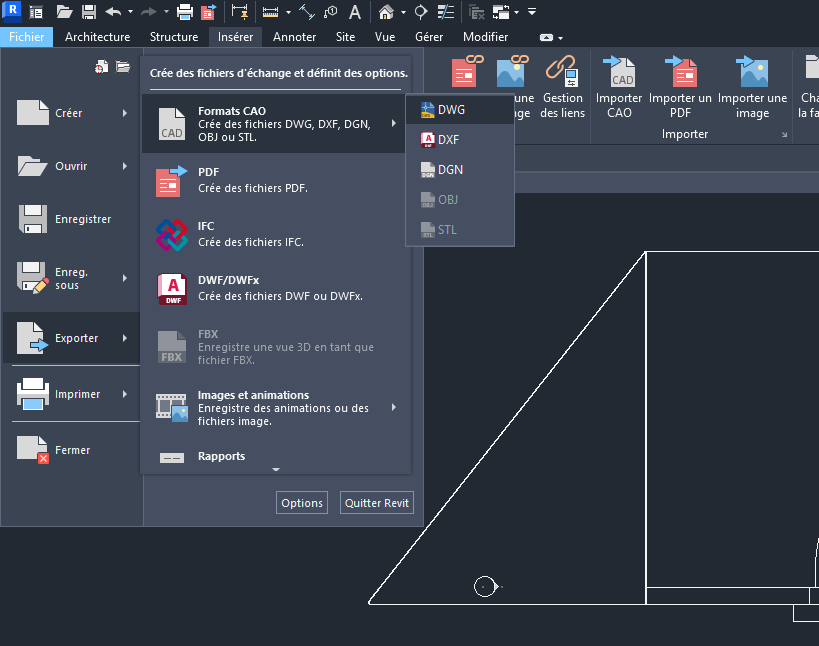
Task: Click the PDF export icon
Action: click(172, 181)
